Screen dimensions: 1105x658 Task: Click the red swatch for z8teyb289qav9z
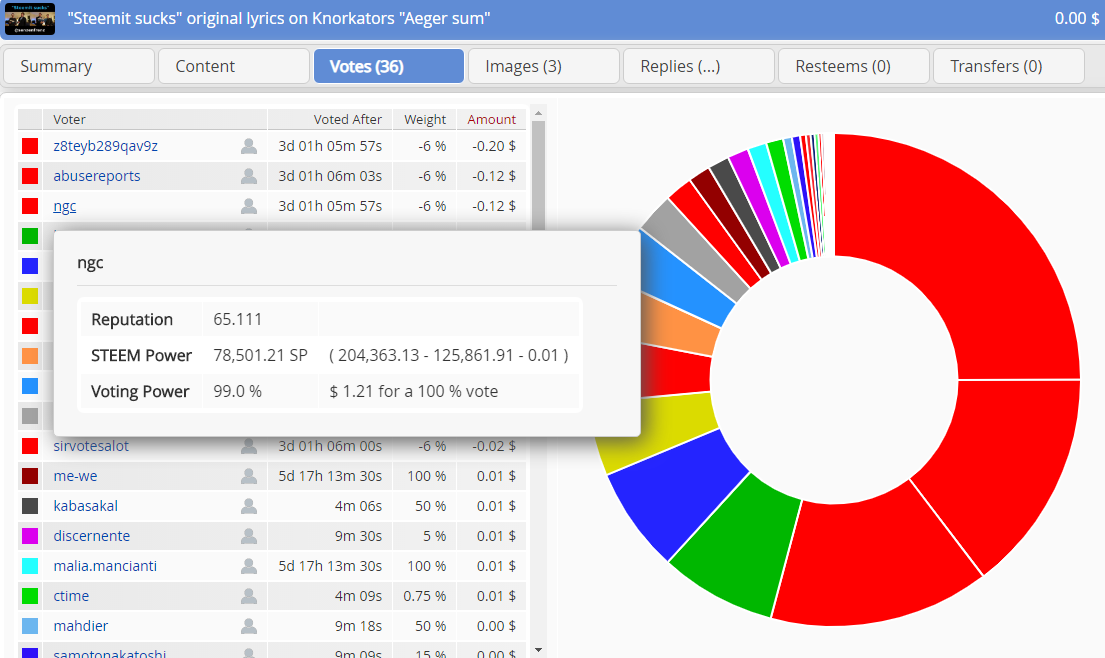[30, 146]
